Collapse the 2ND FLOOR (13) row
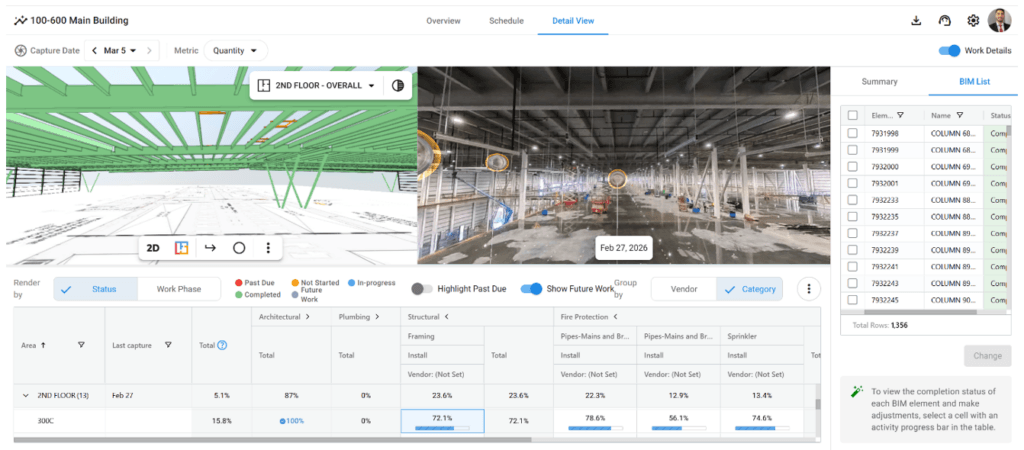Viewport: 1024px width, 450px height. 26,395
